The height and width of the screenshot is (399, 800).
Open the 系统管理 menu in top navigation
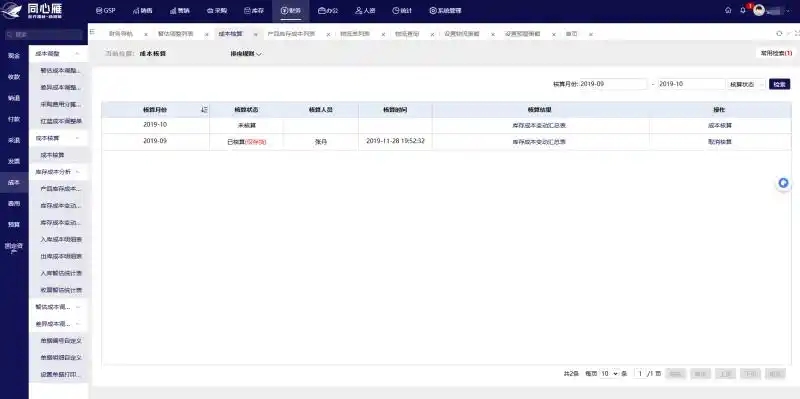(445, 11)
